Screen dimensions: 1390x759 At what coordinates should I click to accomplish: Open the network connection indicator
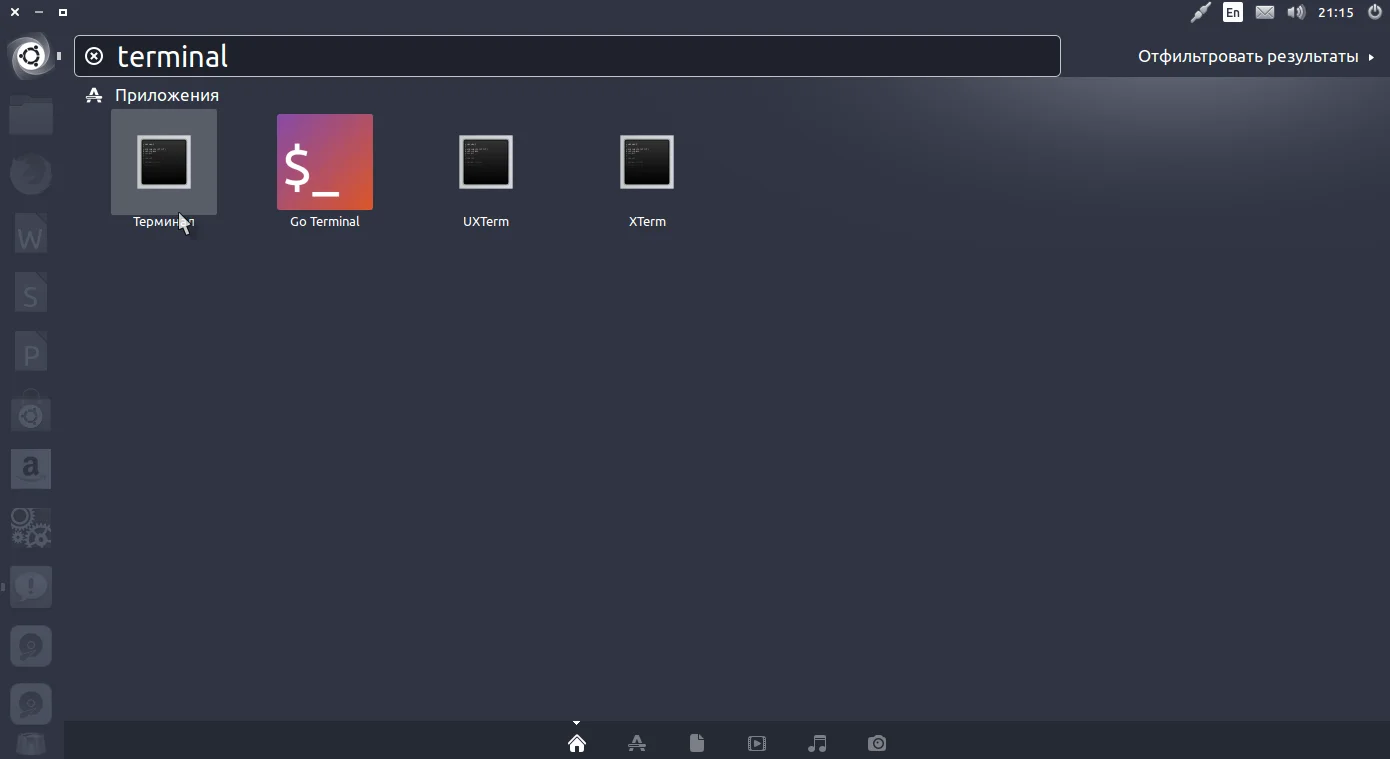click(1200, 12)
